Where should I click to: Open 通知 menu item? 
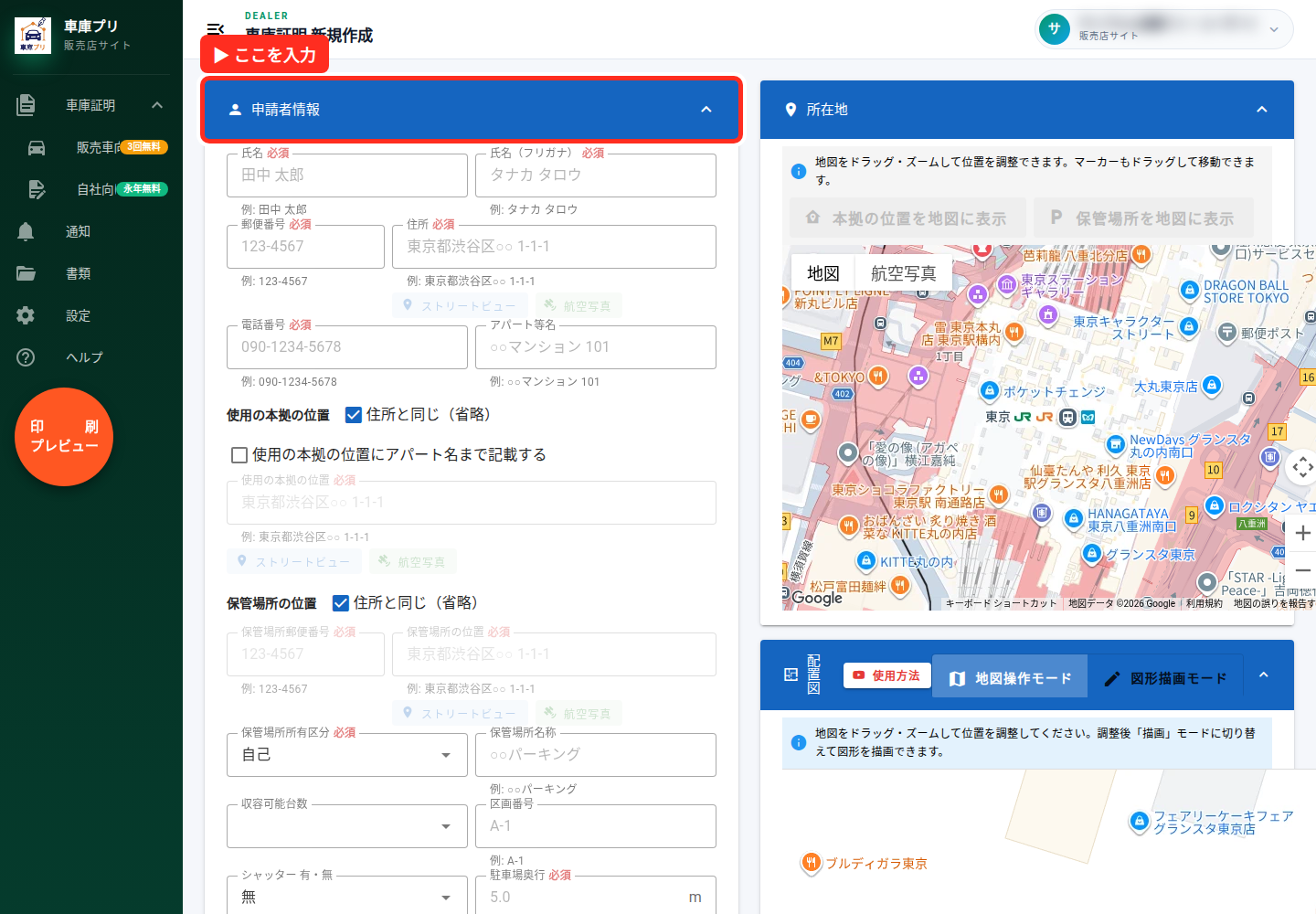coord(91,231)
